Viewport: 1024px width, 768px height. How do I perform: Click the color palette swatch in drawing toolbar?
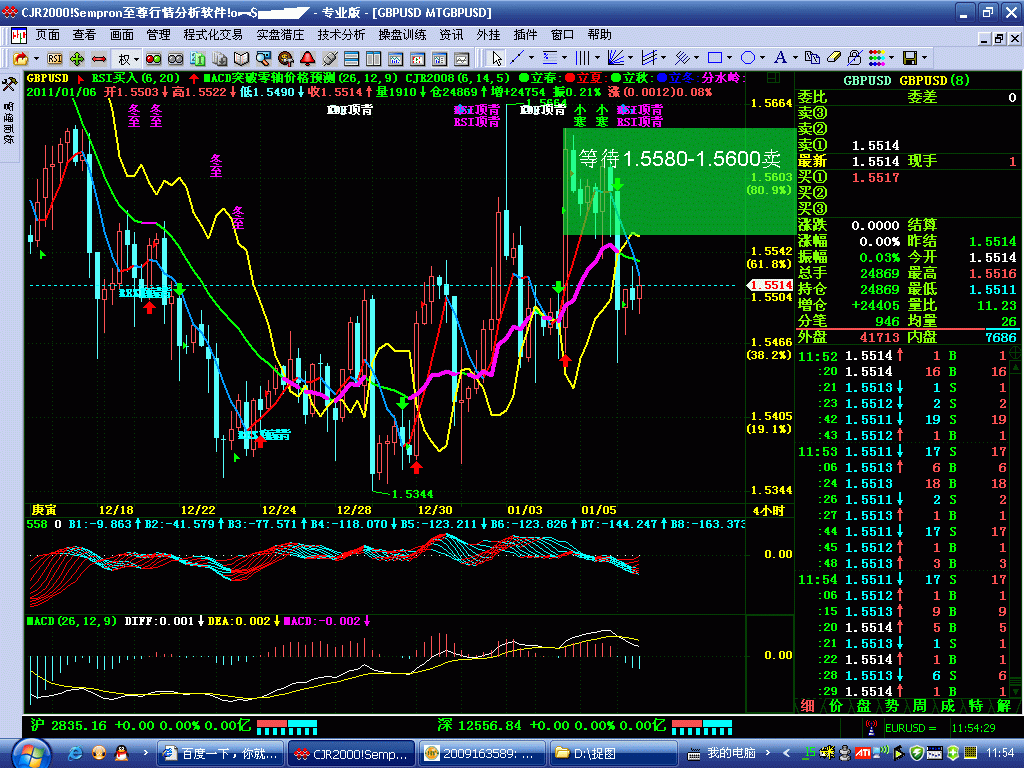pos(876,58)
